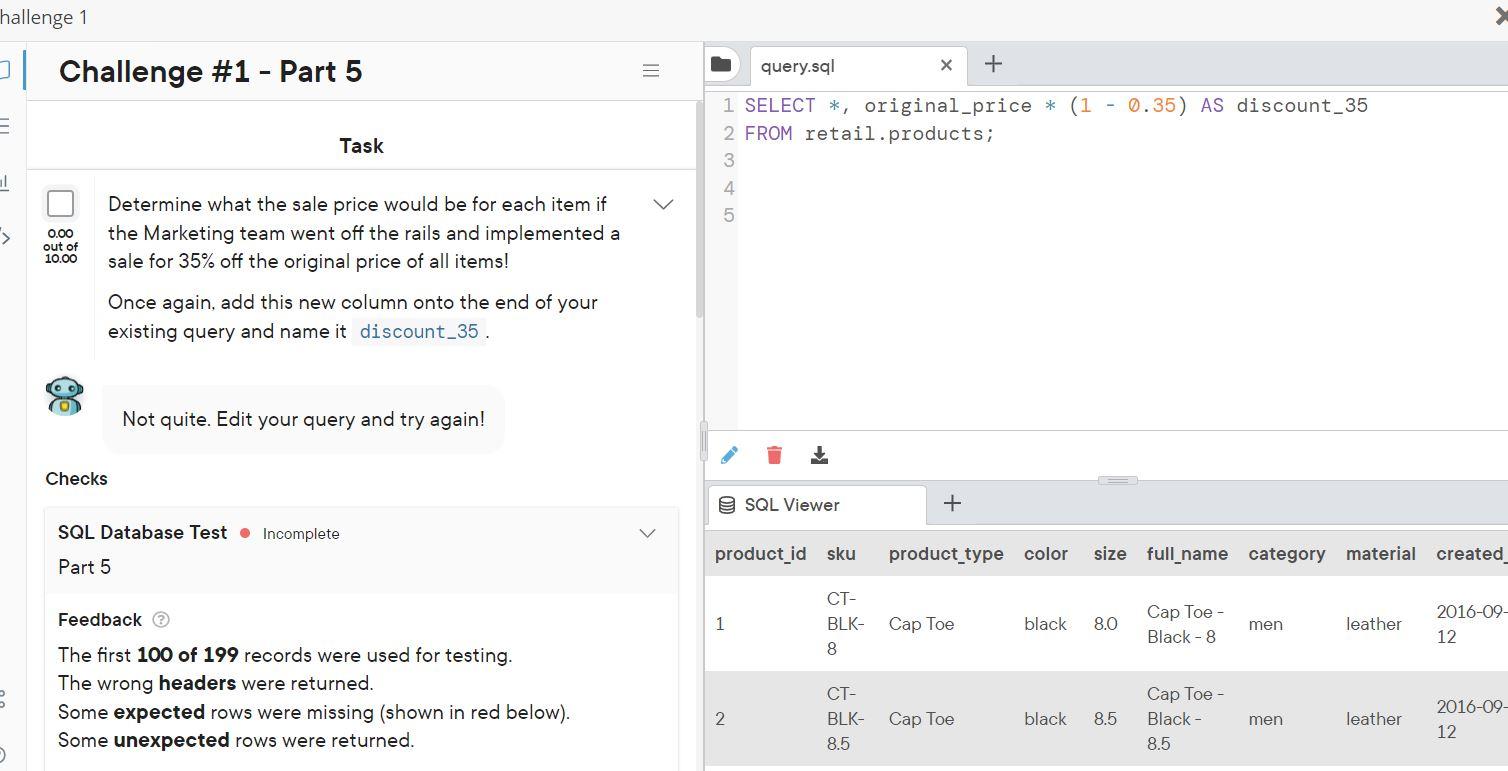Collapse the SQL Database Test section
This screenshot has width=1508, height=771.
[x=647, y=533]
